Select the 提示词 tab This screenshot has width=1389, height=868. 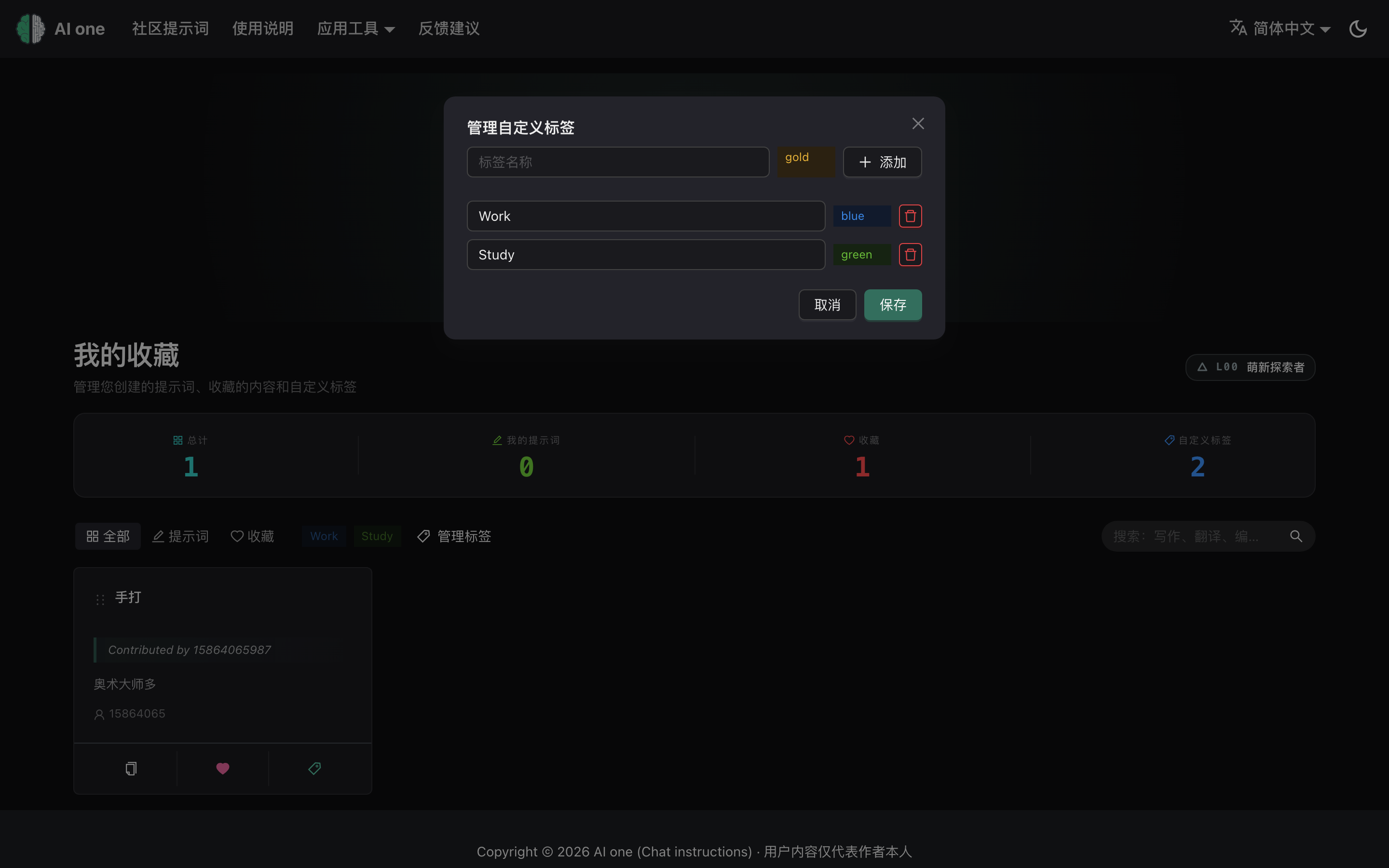click(x=180, y=536)
